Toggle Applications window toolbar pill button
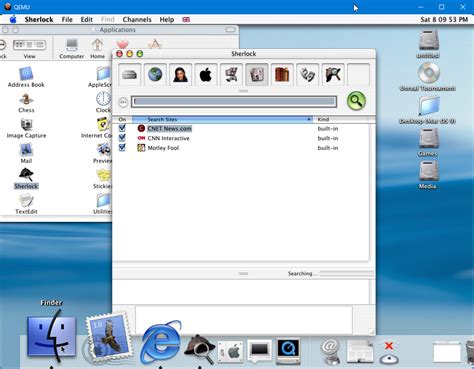The image size is (474, 369). click(230, 30)
